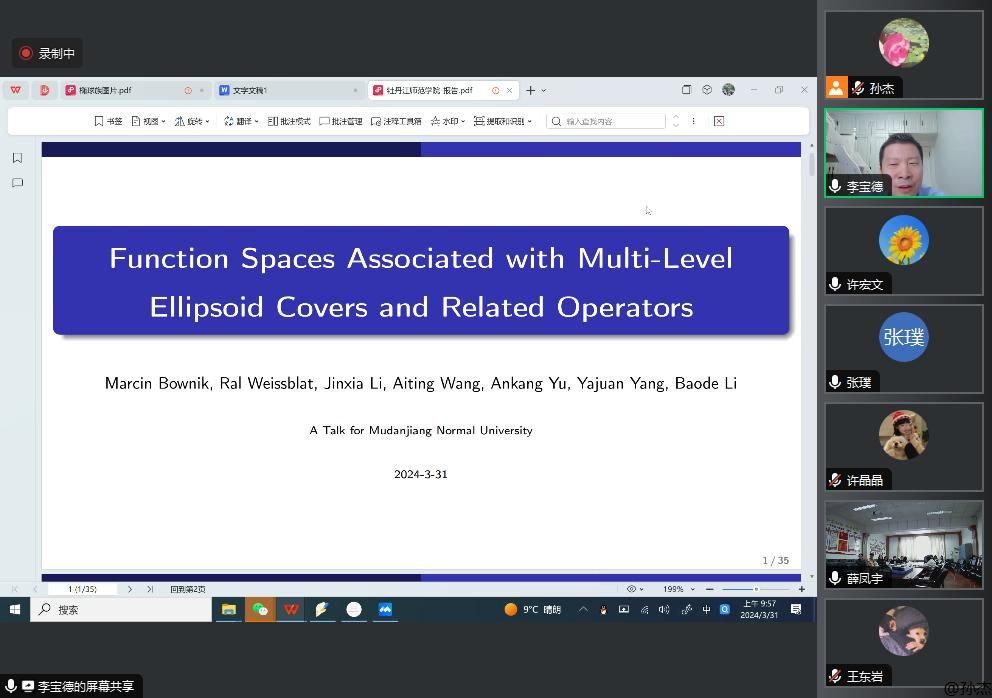Expand the 旋转 rotate dropdown
992x698 pixels.
click(x=192, y=121)
